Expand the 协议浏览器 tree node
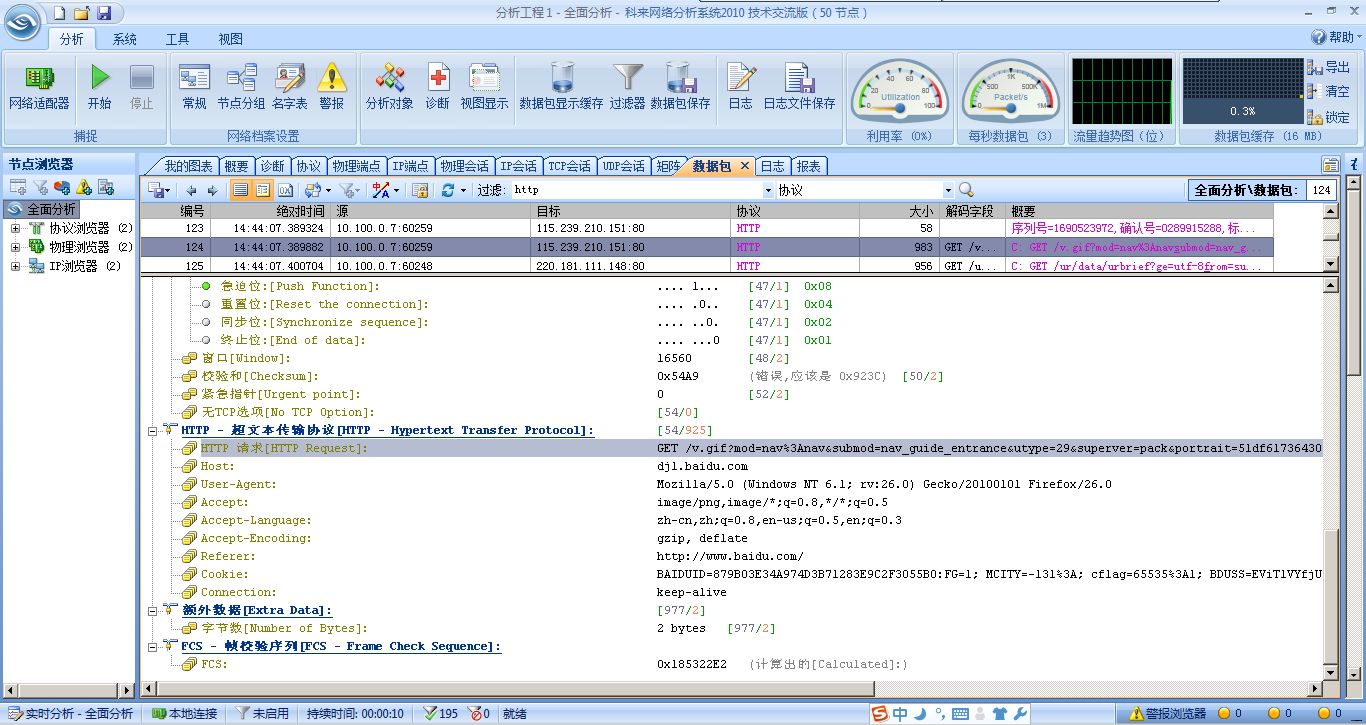Screen dimensions: 1366x725 [16, 229]
